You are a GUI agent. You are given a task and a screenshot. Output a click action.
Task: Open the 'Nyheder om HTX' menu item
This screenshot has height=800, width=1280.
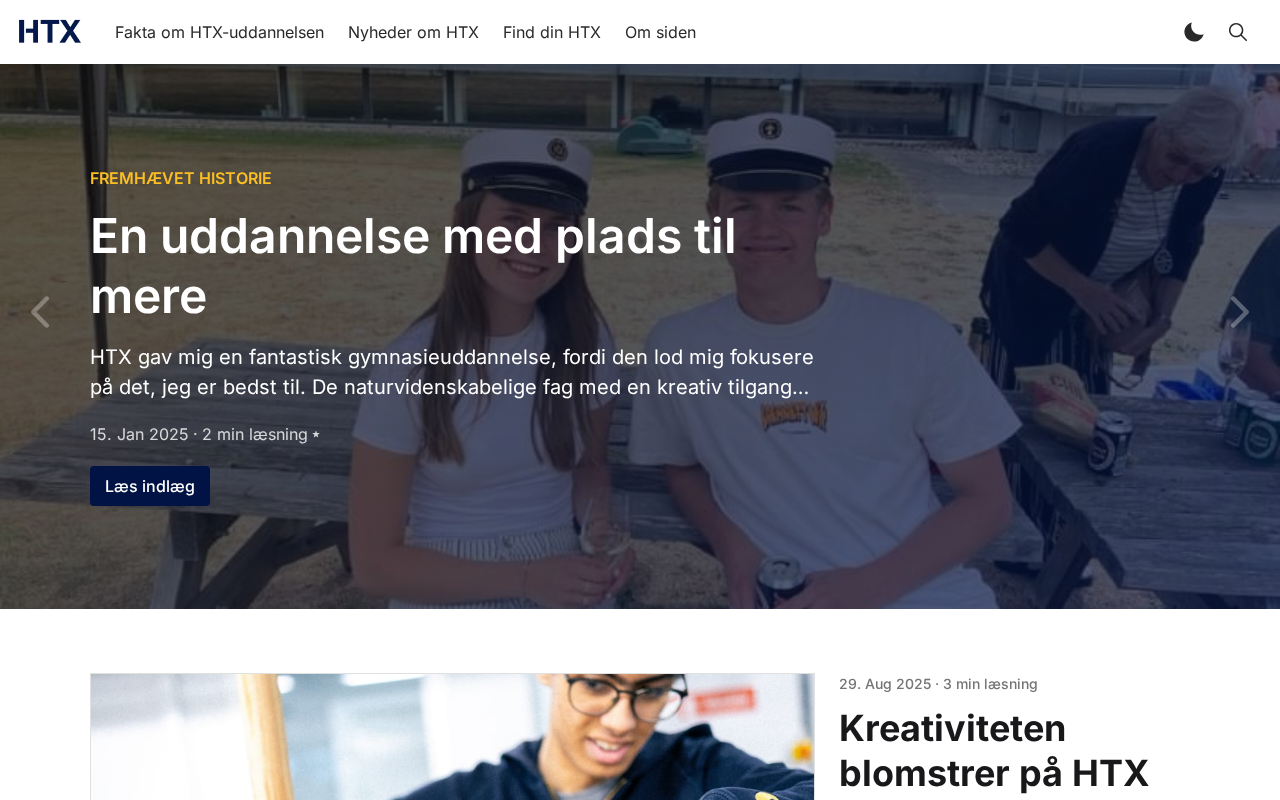pyautogui.click(x=413, y=32)
